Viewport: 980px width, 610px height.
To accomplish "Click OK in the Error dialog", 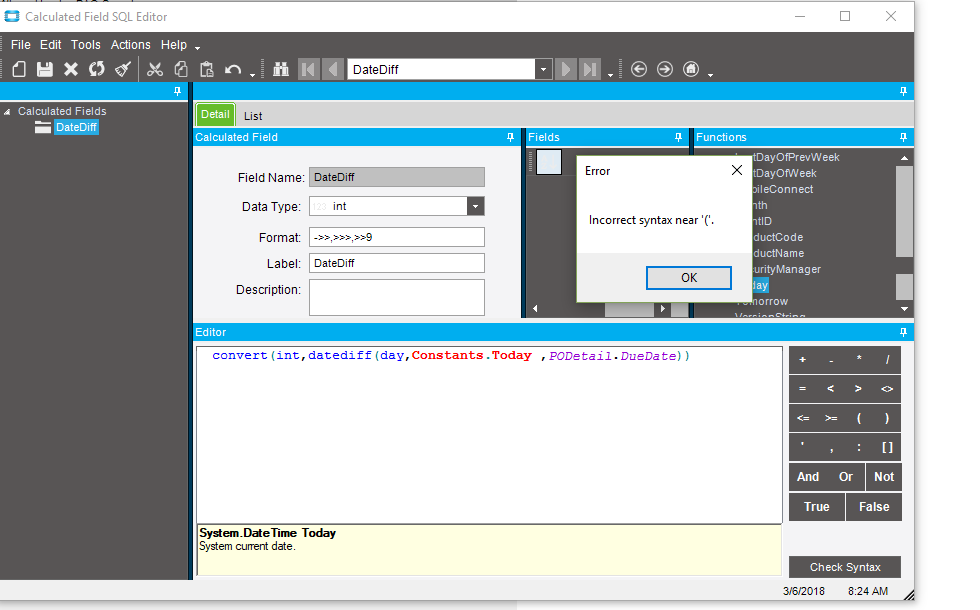I will pos(688,278).
